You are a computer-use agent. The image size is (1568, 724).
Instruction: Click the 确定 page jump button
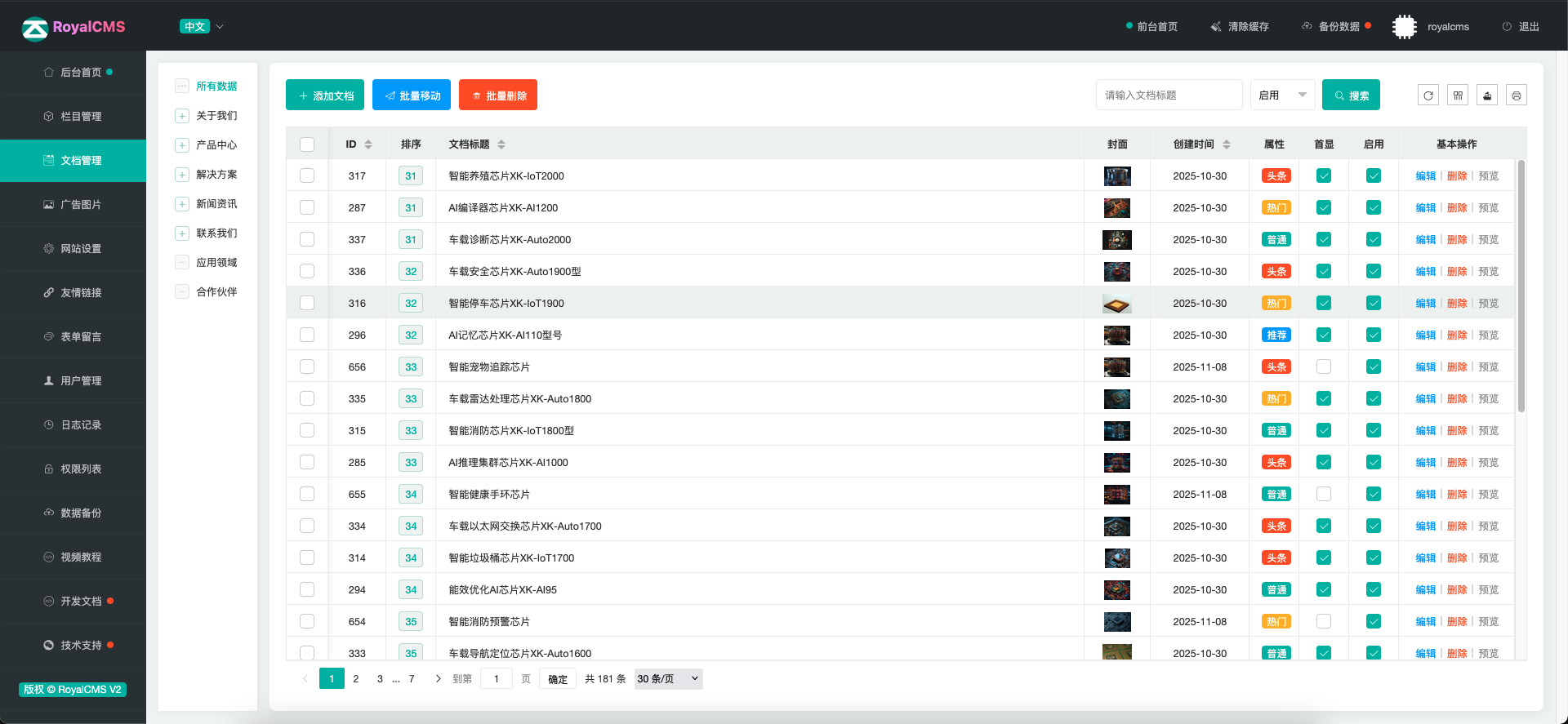click(558, 679)
